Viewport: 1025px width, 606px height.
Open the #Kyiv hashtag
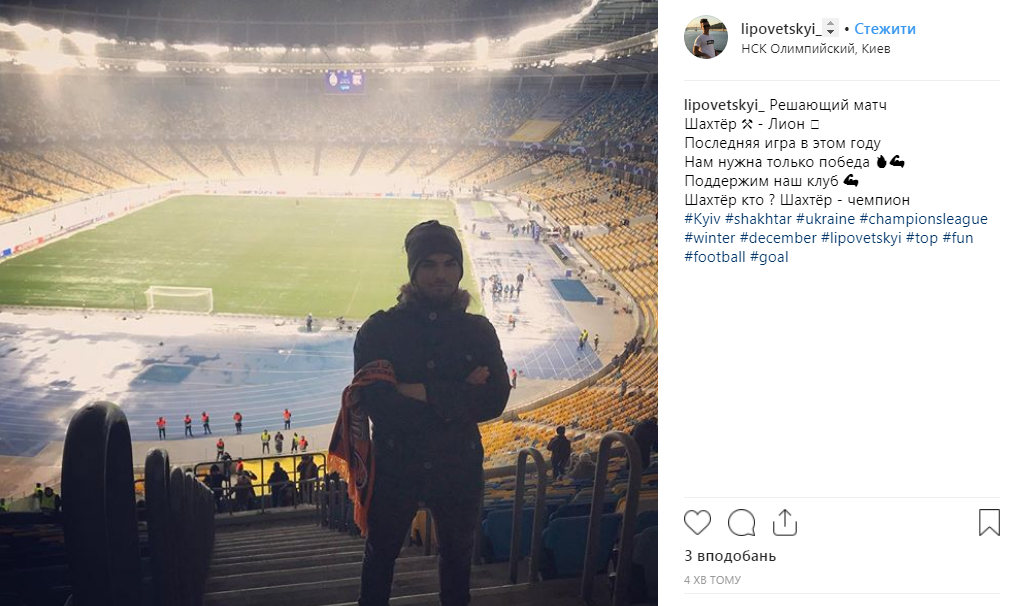[702, 219]
